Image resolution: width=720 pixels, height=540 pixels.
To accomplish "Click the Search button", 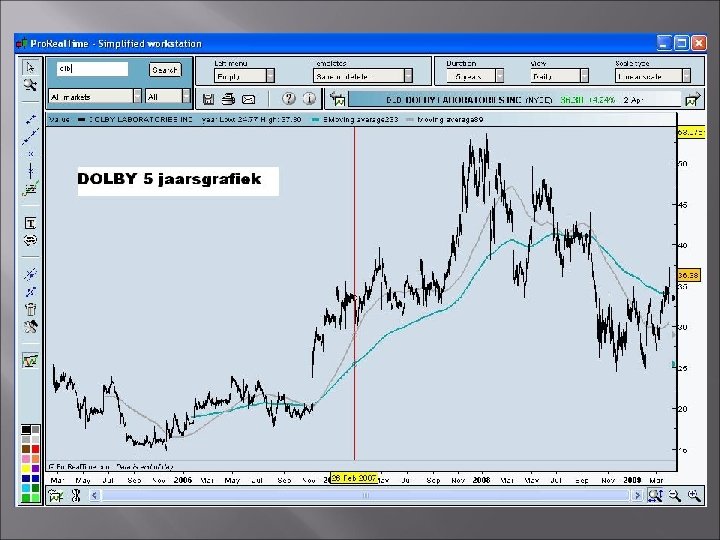I will (x=165, y=70).
